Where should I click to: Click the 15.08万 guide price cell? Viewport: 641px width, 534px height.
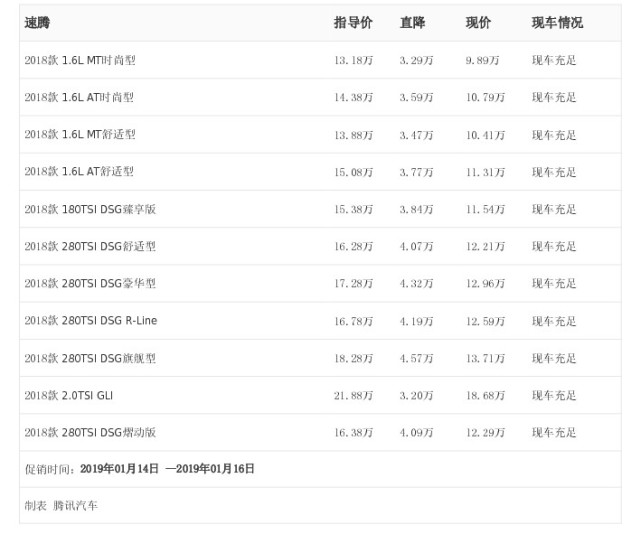(x=353, y=172)
